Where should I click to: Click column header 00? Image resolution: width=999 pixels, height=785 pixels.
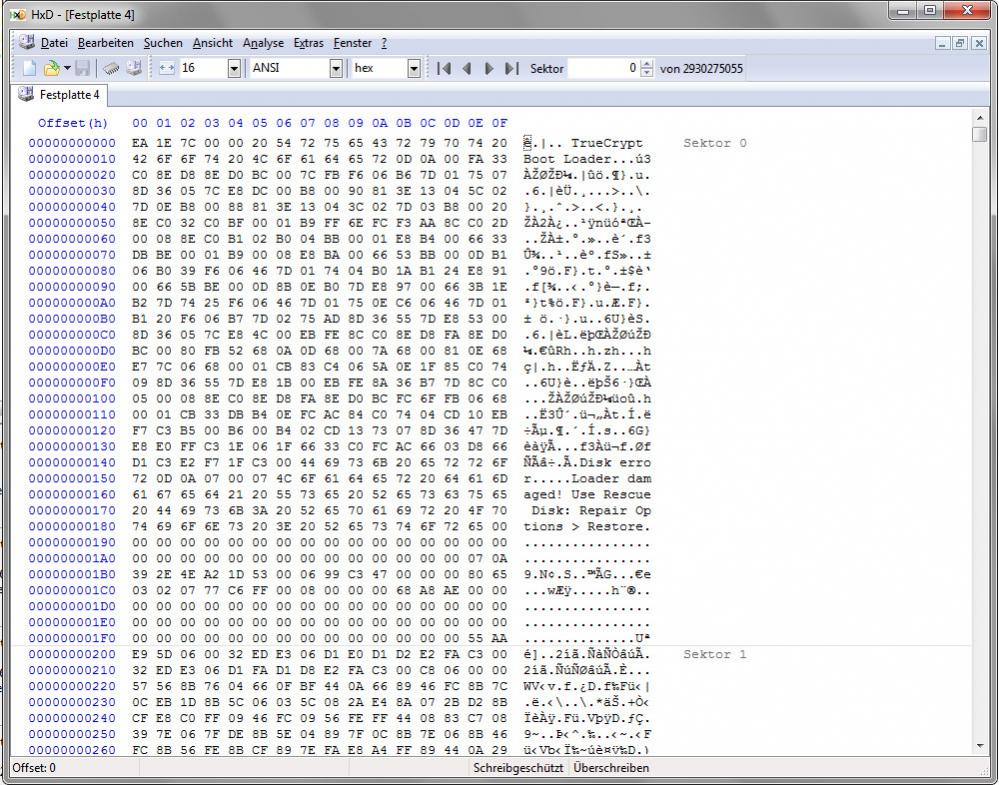[140, 123]
